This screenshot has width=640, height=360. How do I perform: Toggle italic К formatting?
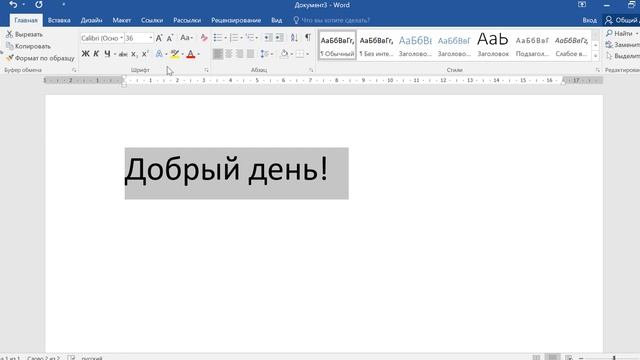click(x=96, y=54)
